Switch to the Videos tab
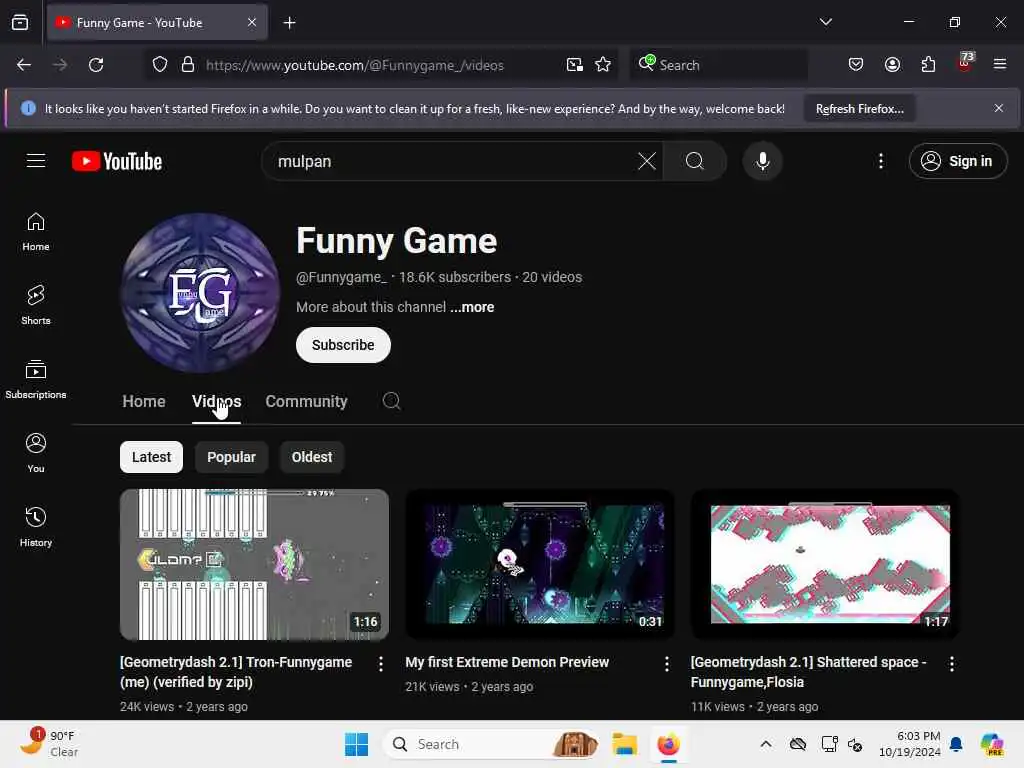Viewport: 1024px width, 768px height. [x=216, y=401]
